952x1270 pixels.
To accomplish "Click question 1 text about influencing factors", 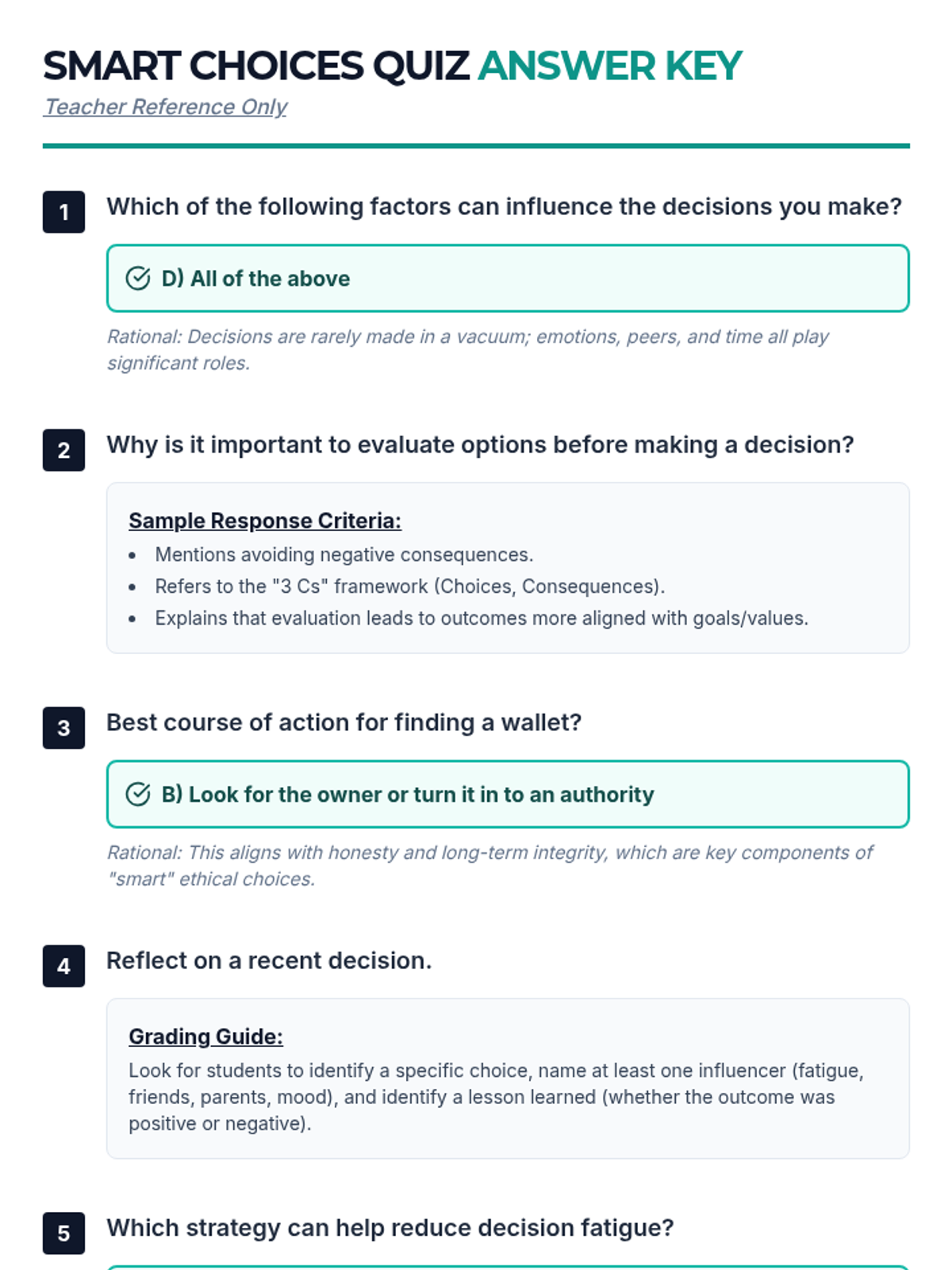I will [x=504, y=207].
